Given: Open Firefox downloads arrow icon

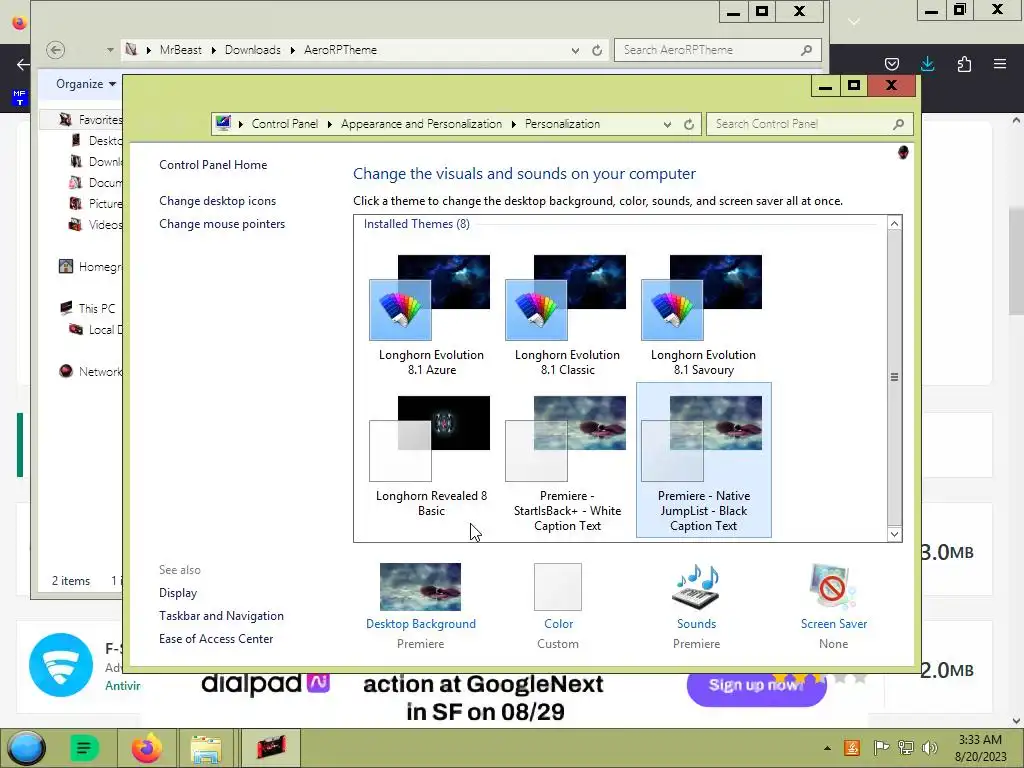Looking at the screenshot, I should click(927, 63).
